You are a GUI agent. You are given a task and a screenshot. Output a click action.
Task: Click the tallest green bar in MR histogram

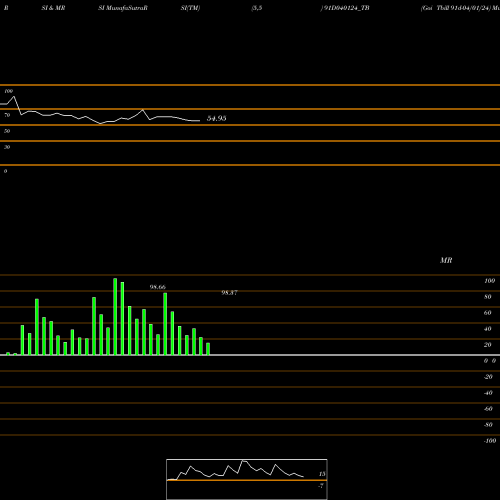coord(115,316)
